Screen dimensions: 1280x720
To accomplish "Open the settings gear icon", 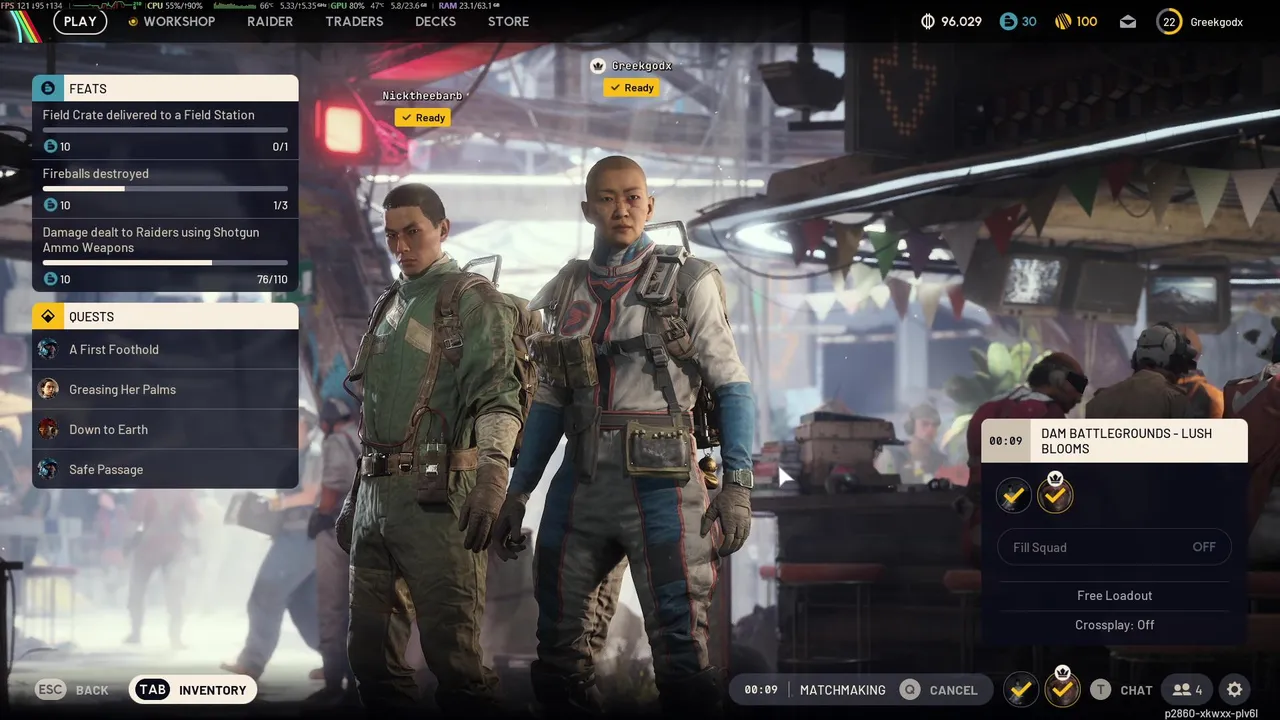I will pyautogui.click(x=1234, y=690).
